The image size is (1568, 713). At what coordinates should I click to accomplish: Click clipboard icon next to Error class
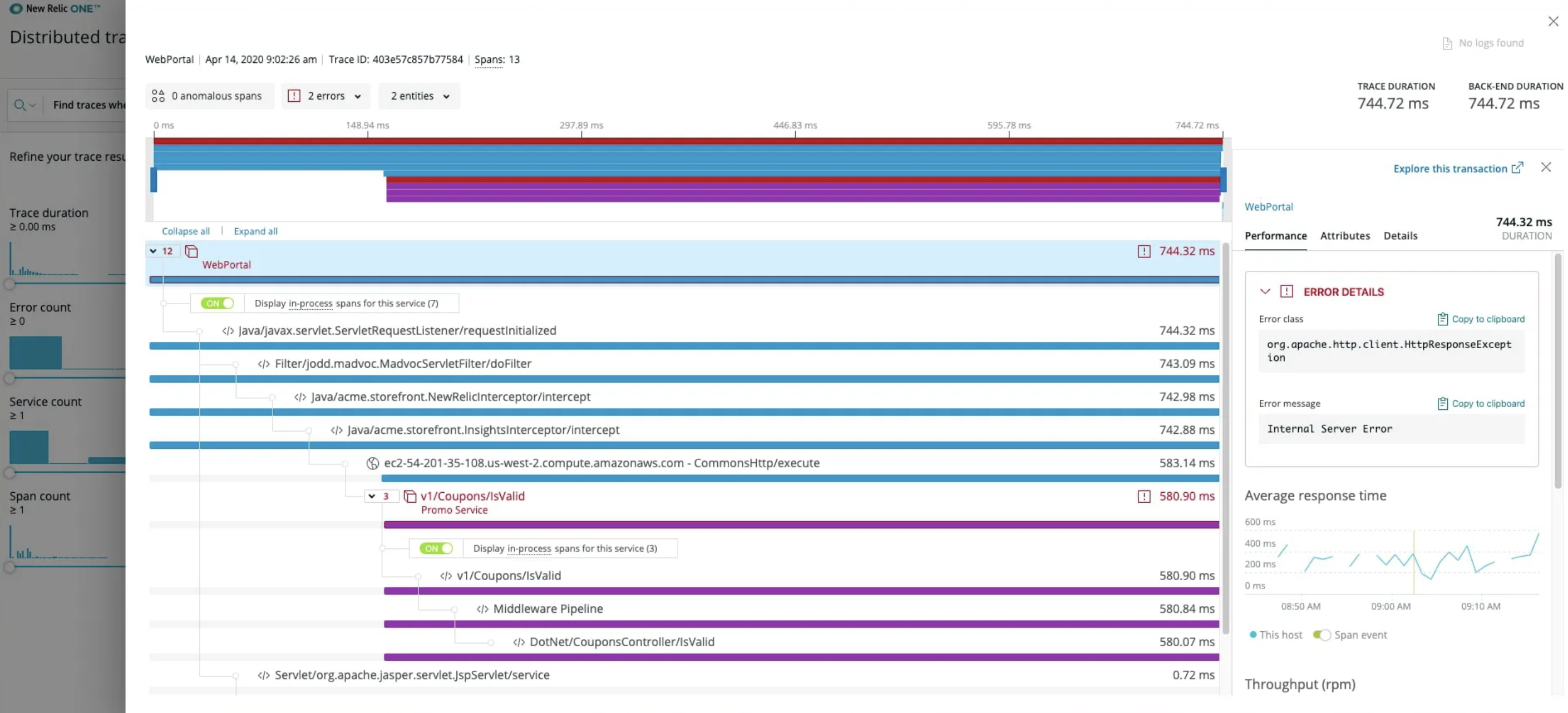tap(1442, 319)
